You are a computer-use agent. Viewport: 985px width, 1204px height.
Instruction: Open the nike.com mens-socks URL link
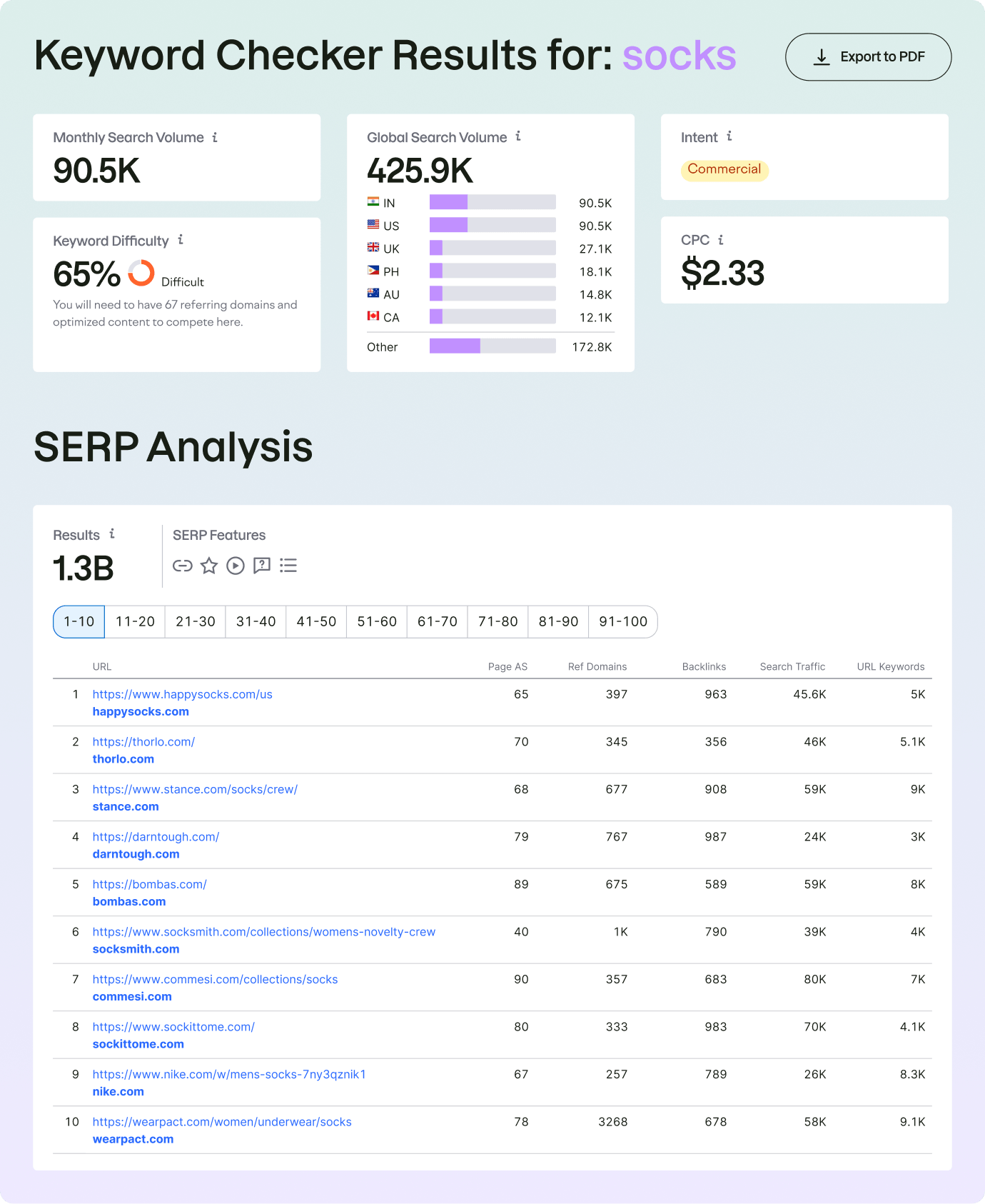[x=229, y=1075]
